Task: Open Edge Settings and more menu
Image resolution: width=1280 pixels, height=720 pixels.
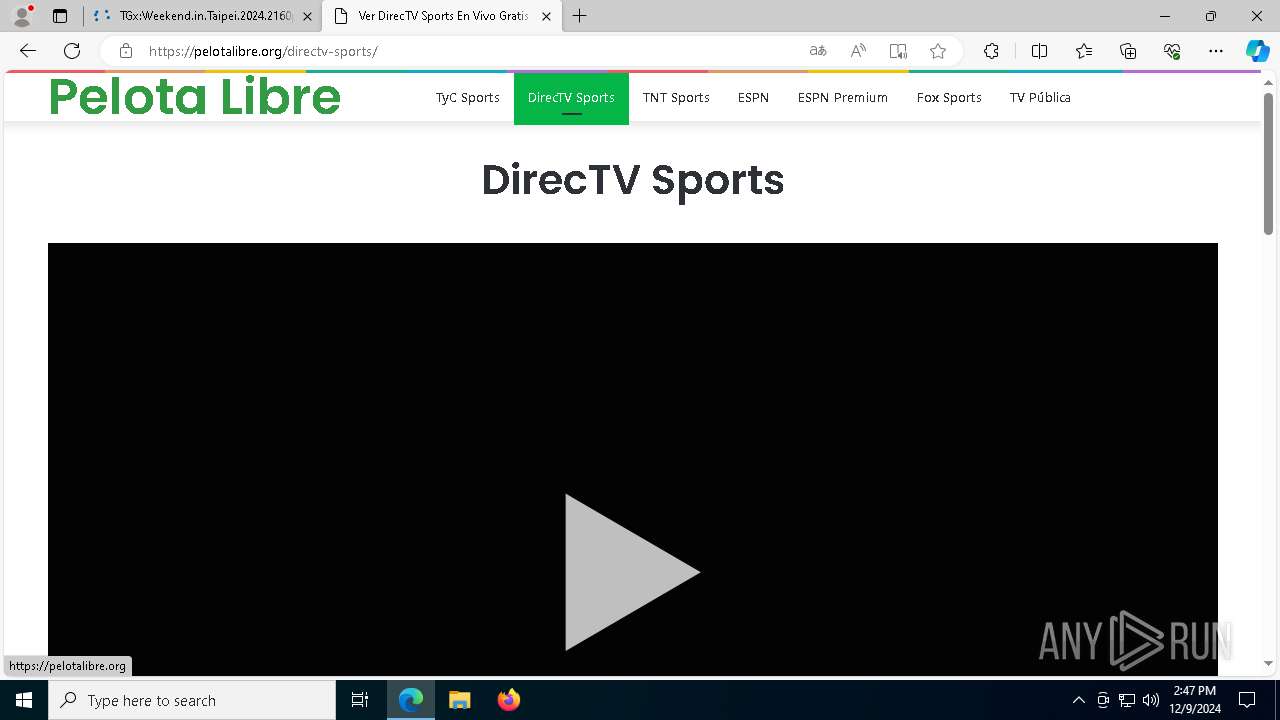Action: pyautogui.click(x=1216, y=51)
